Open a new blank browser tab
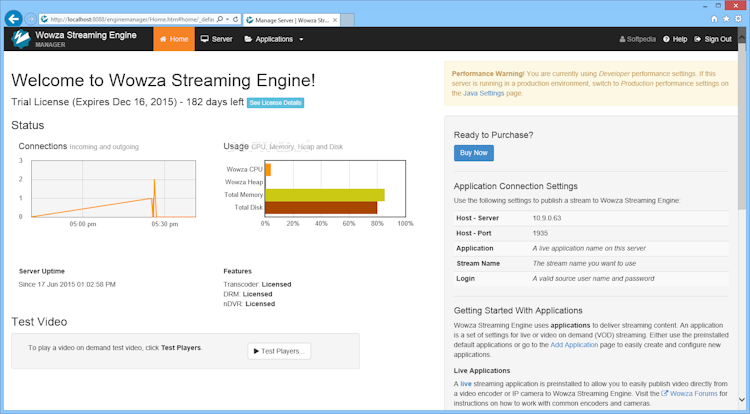This screenshot has width=750, height=414. point(348,20)
